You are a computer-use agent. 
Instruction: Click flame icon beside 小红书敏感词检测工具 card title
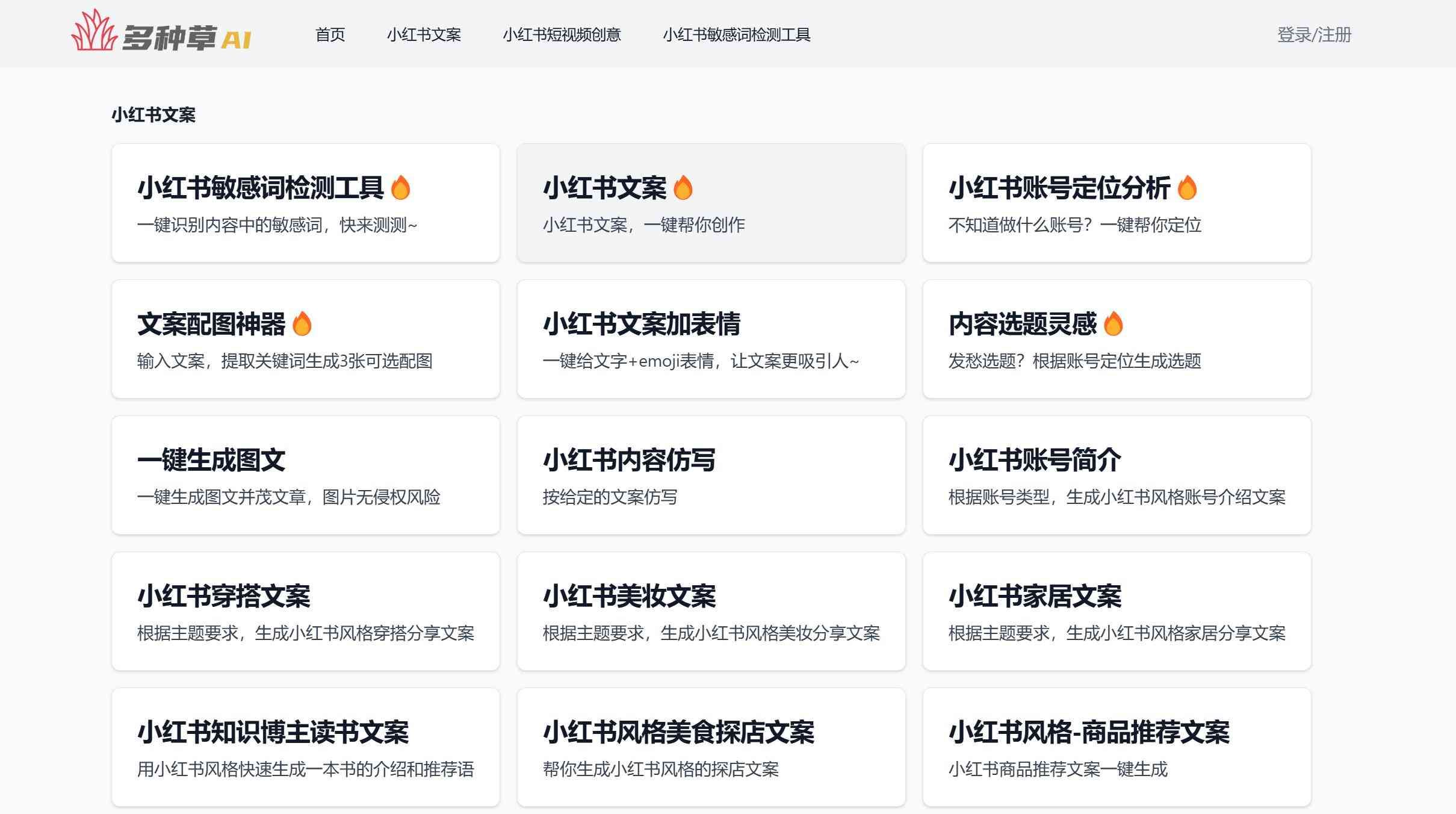coord(400,188)
